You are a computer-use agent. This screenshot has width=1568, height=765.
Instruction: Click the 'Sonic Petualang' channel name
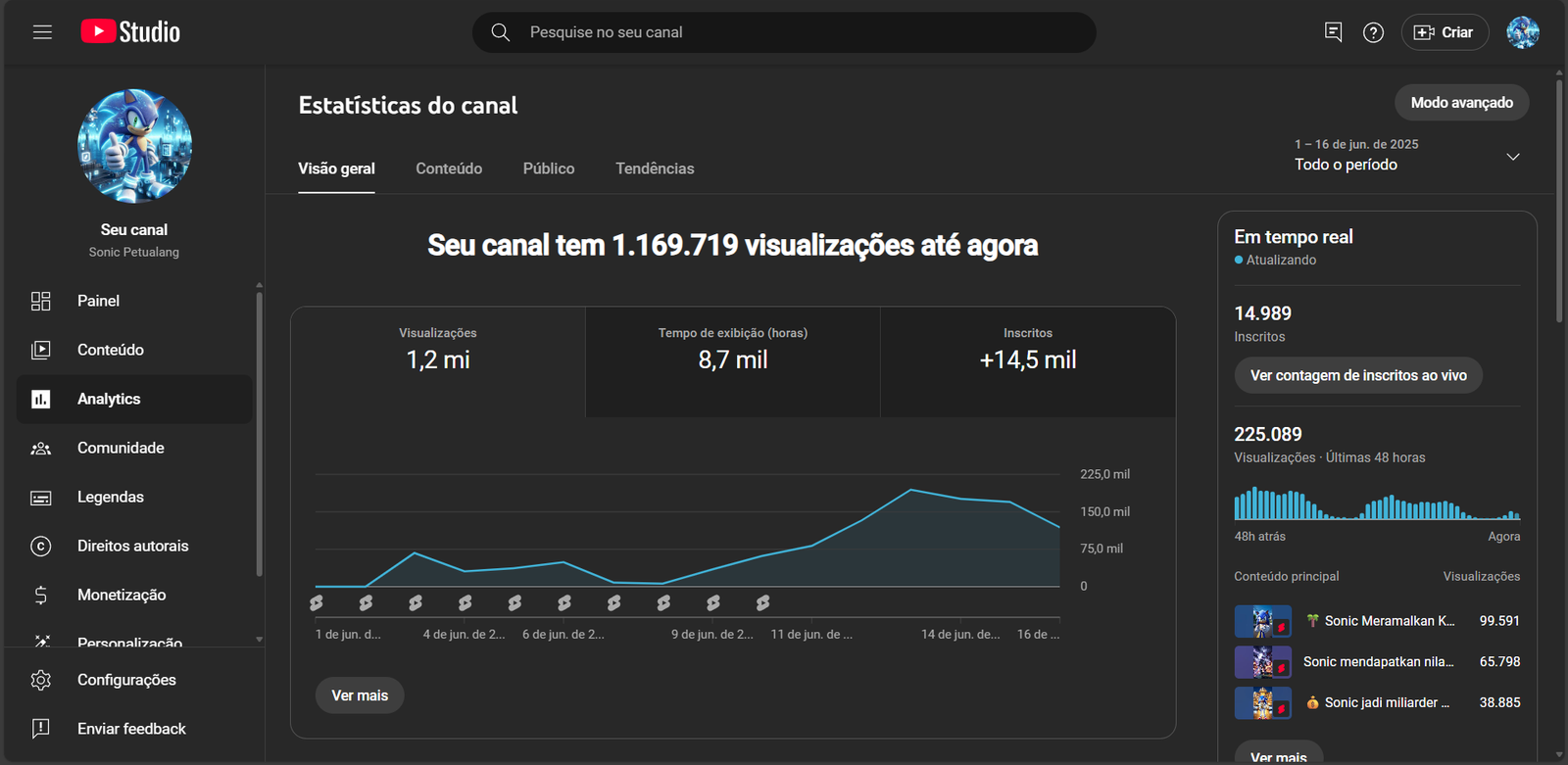click(134, 252)
